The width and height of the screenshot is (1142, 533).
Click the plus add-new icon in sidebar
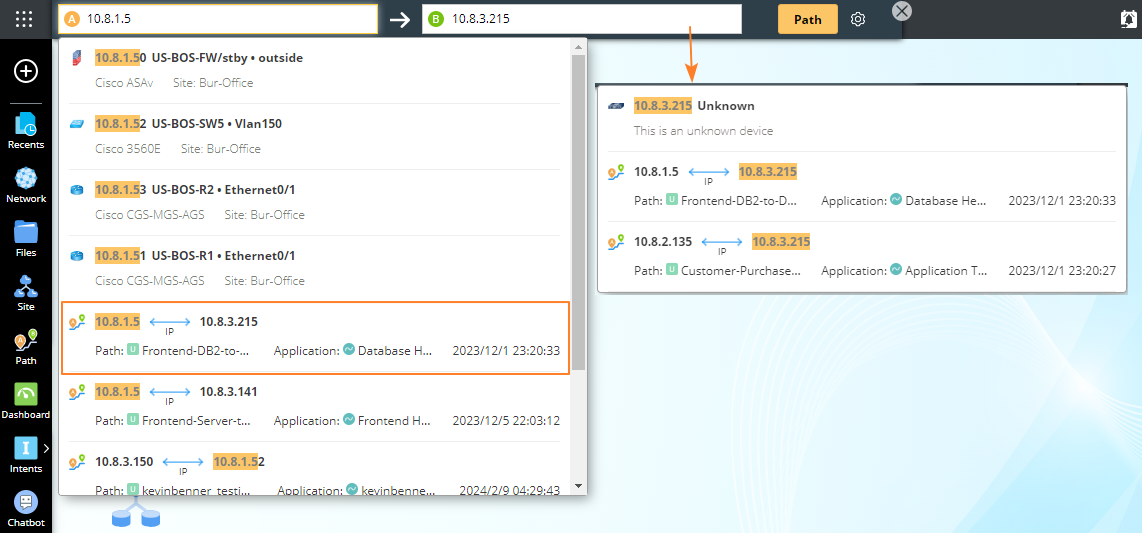pos(26,71)
